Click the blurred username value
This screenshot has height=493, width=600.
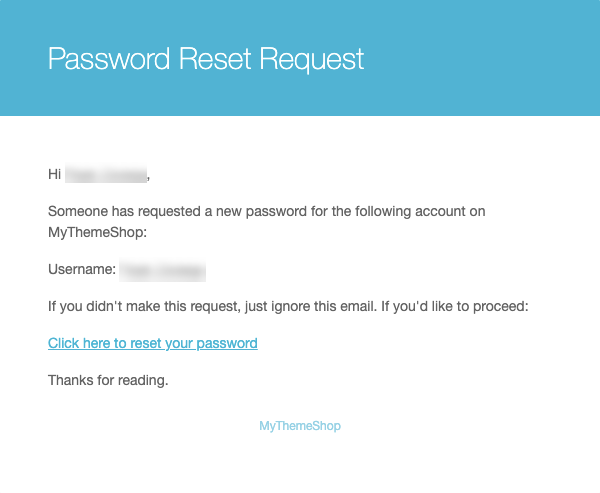tap(162, 270)
